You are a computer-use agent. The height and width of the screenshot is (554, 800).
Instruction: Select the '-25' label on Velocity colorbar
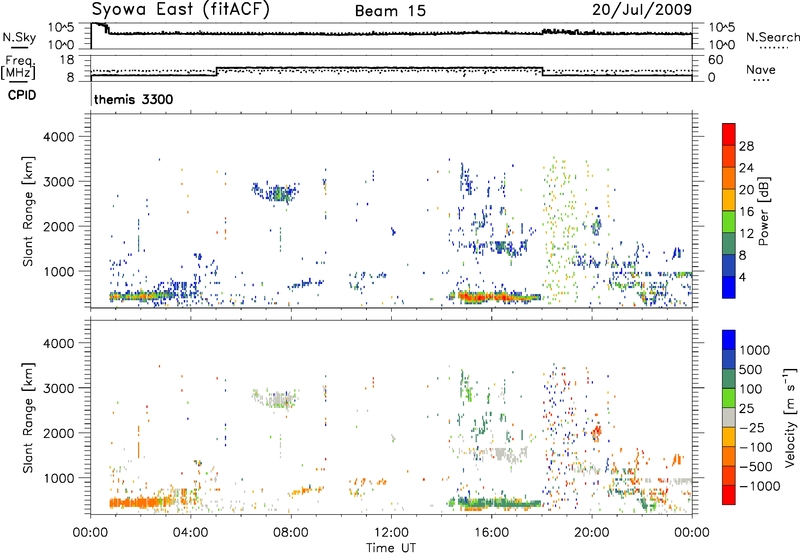tap(753, 427)
